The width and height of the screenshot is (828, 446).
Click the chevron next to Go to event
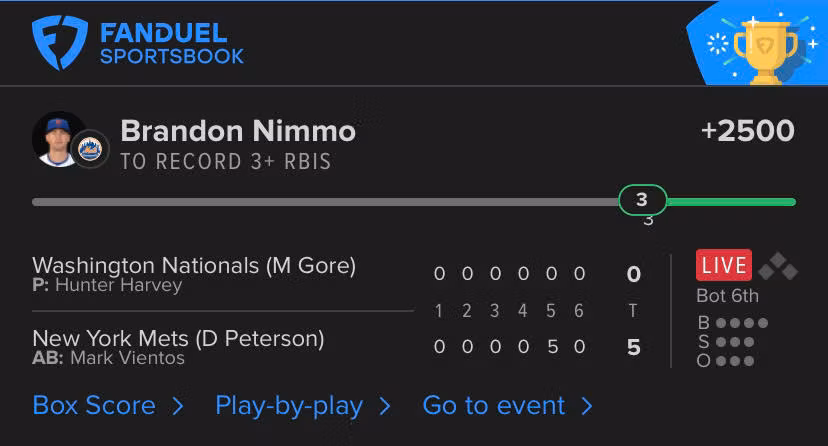pos(587,406)
